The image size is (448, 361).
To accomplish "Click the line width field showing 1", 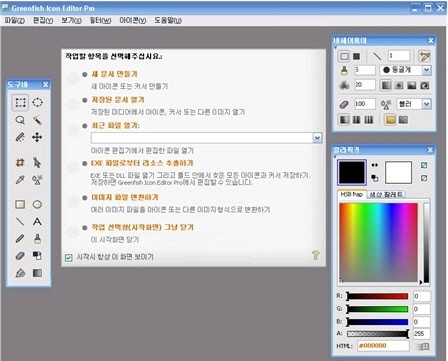I will [x=399, y=56].
